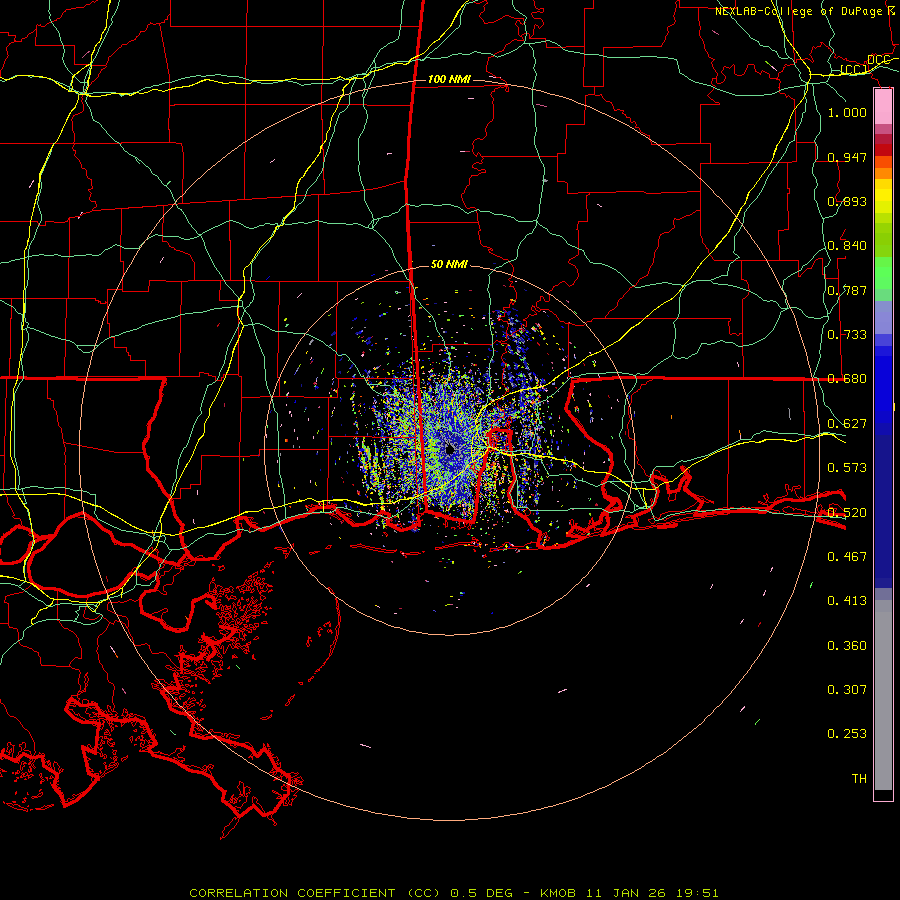Pick the periwinkle color band in the legend

point(883,317)
